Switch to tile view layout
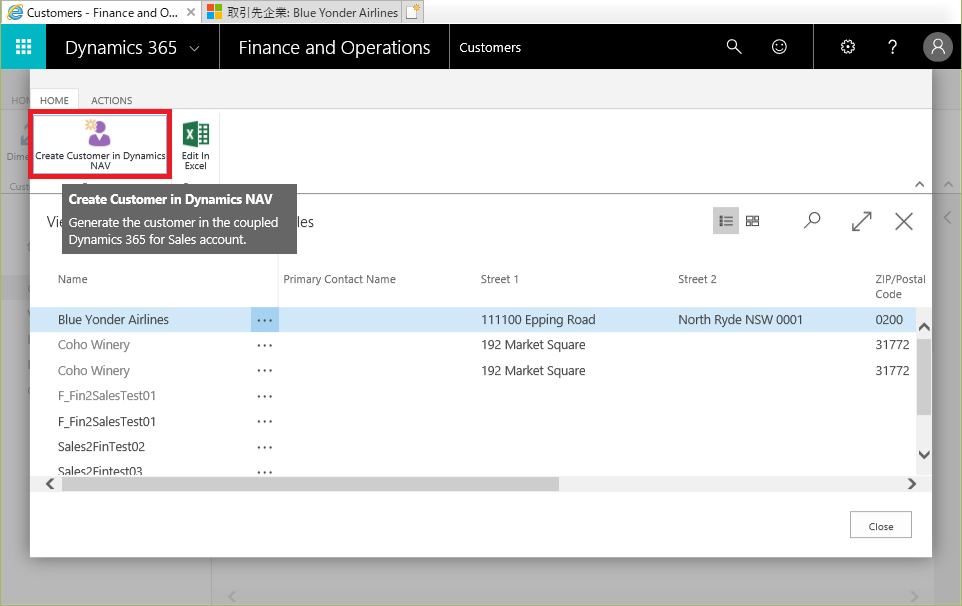962x606 pixels. (x=753, y=221)
